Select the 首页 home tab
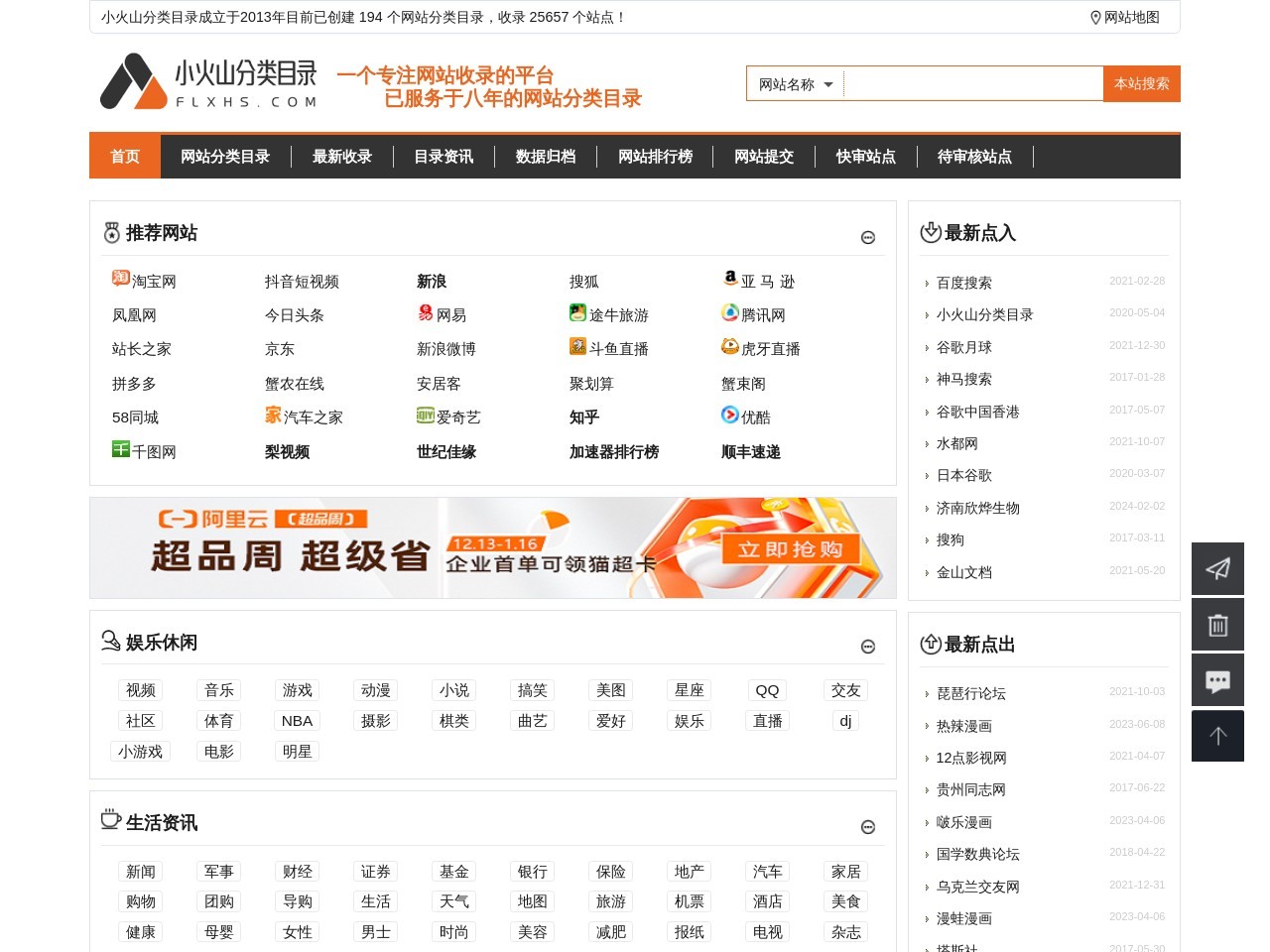 click(125, 157)
